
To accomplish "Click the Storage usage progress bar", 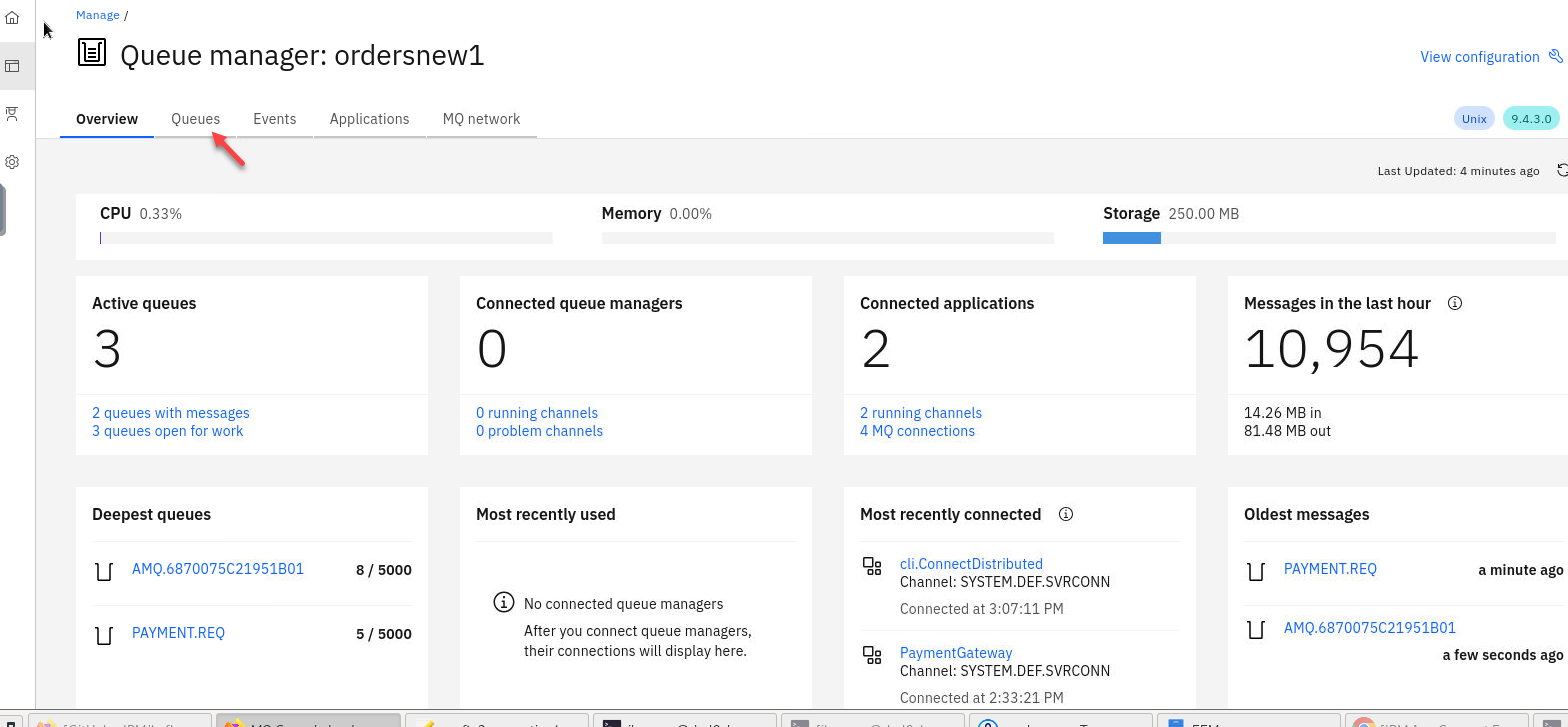I will tap(1328, 238).
